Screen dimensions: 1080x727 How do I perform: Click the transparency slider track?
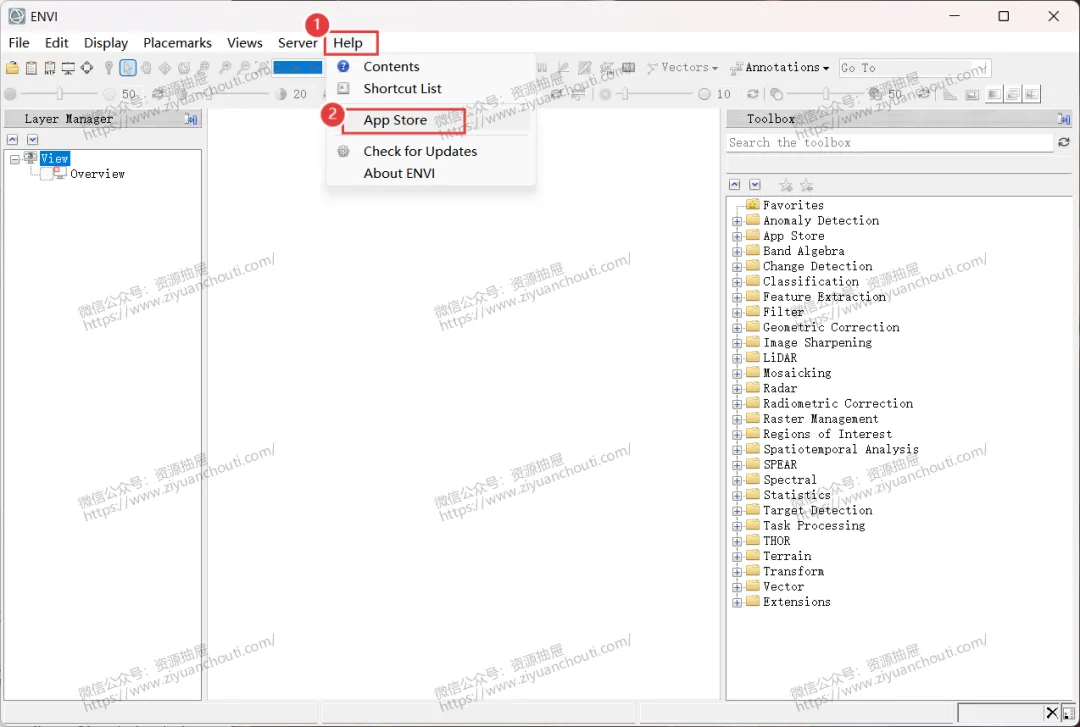coord(826,94)
